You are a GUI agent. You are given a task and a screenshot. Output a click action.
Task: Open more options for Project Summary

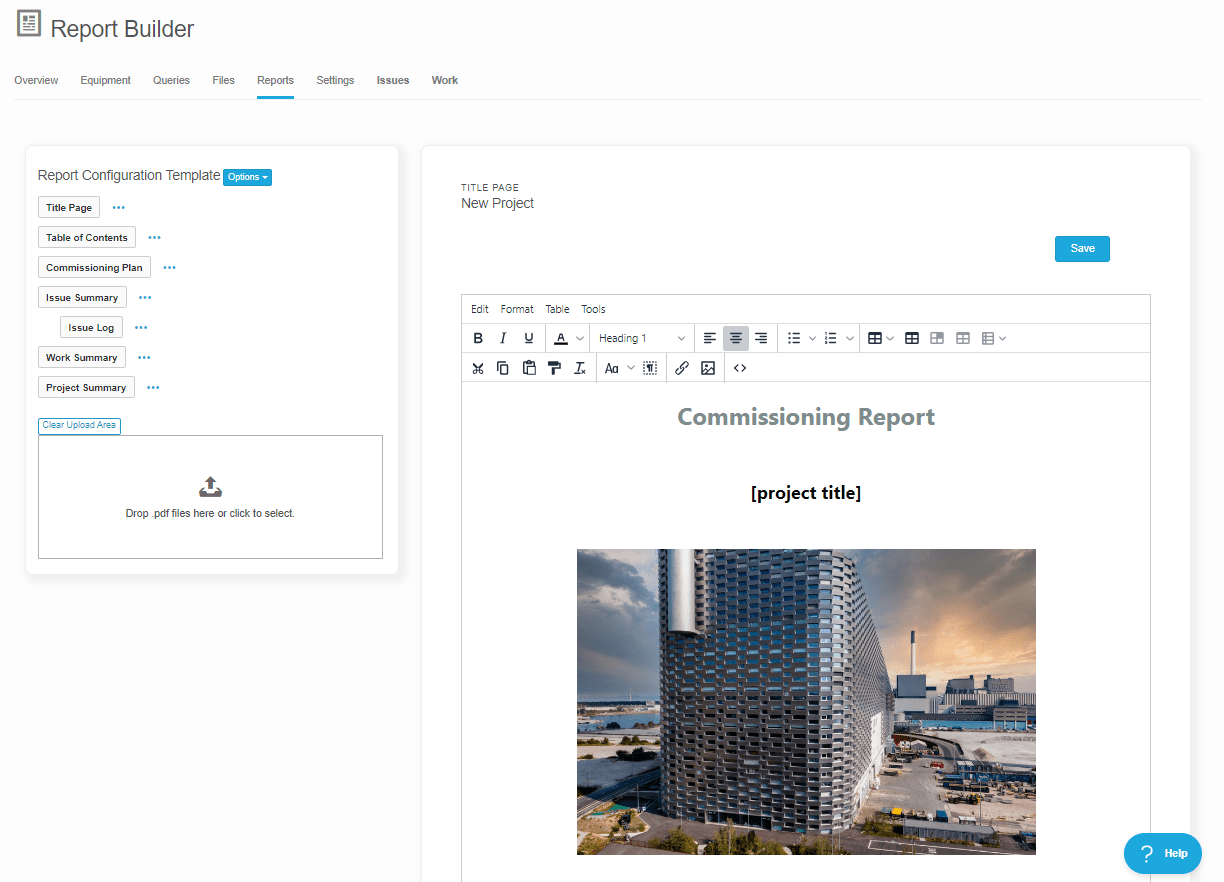point(153,388)
